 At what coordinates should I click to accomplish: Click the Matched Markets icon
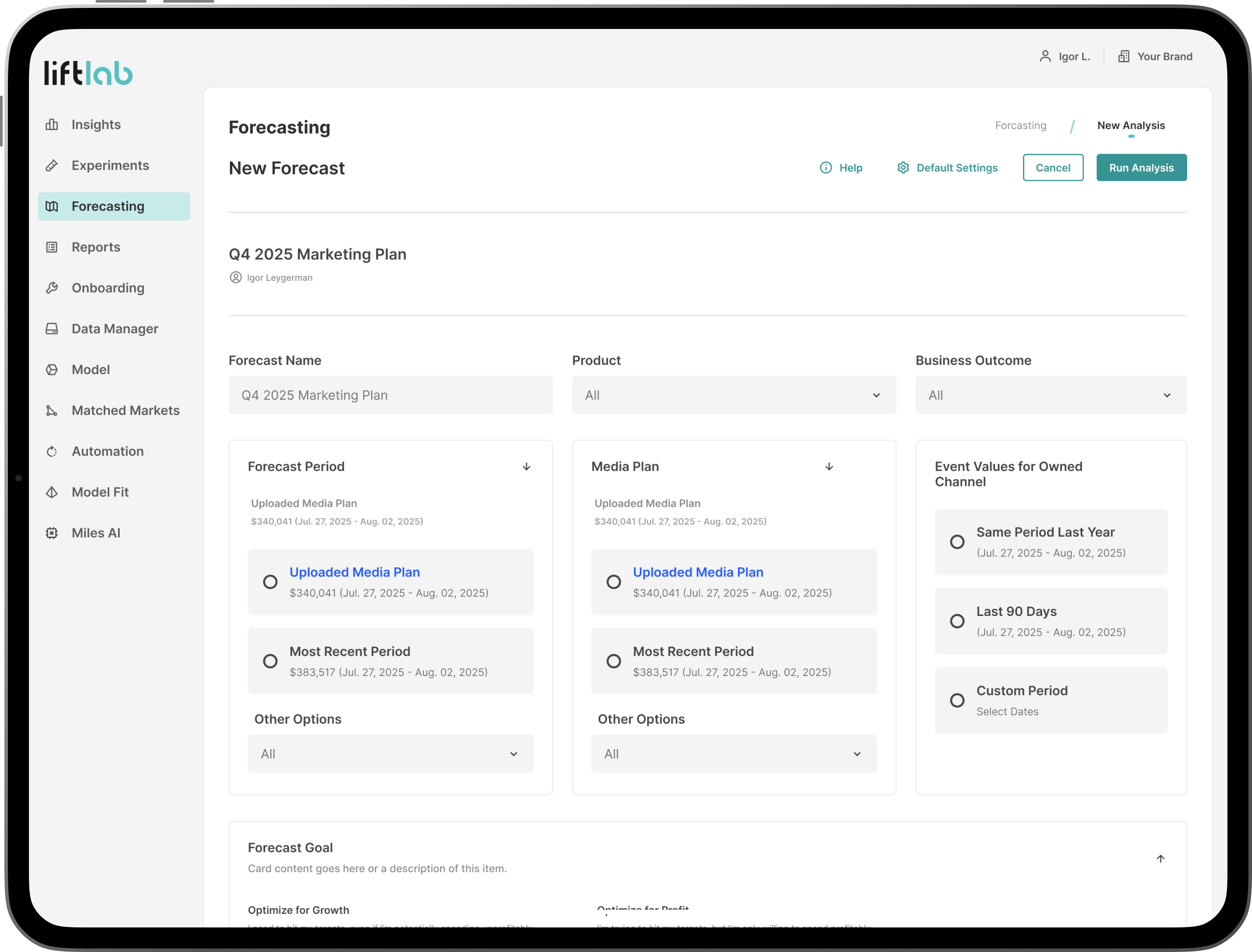pos(52,410)
